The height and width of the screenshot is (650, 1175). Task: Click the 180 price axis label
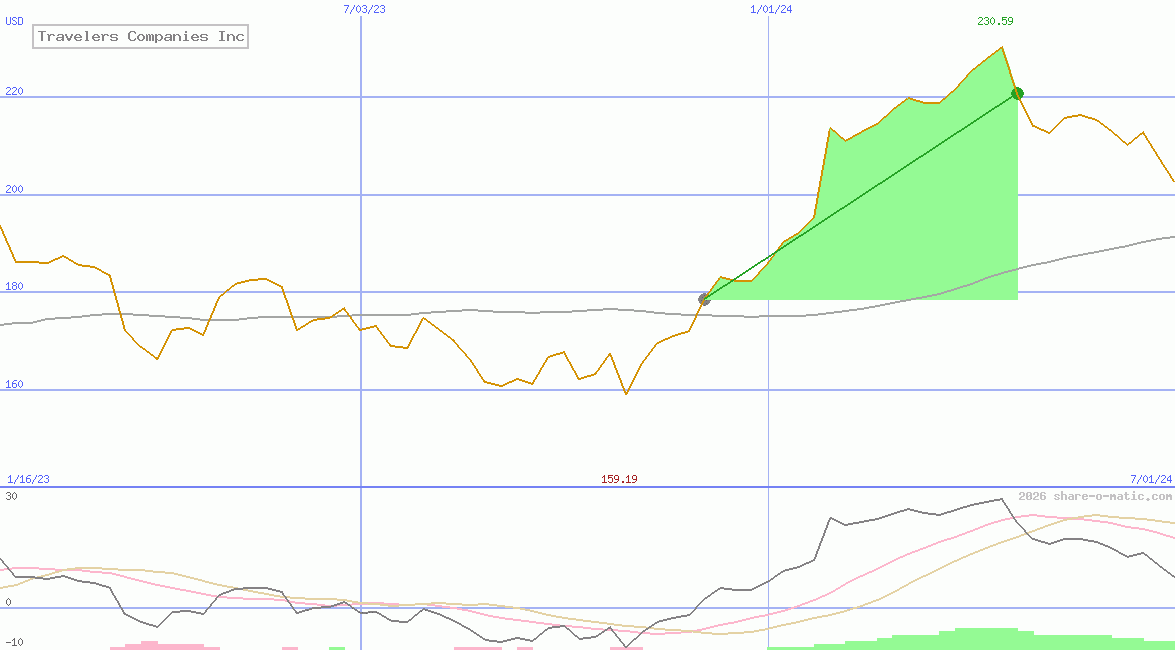pos(15,288)
